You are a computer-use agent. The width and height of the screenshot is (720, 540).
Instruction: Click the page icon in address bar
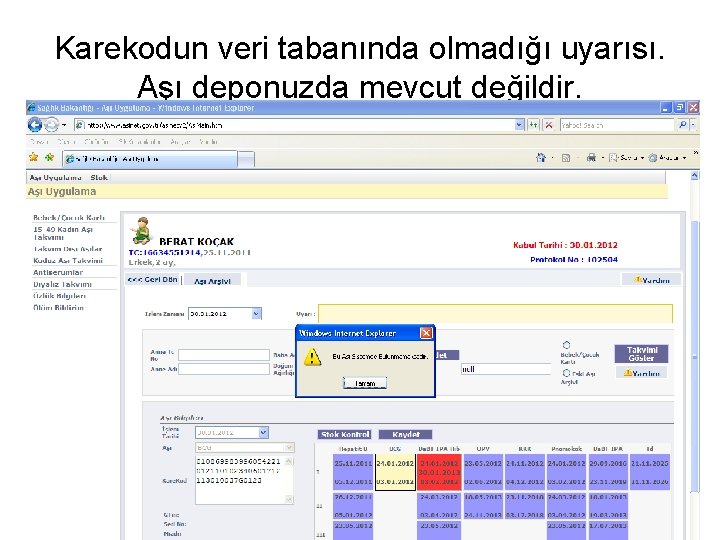coord(80,125)
